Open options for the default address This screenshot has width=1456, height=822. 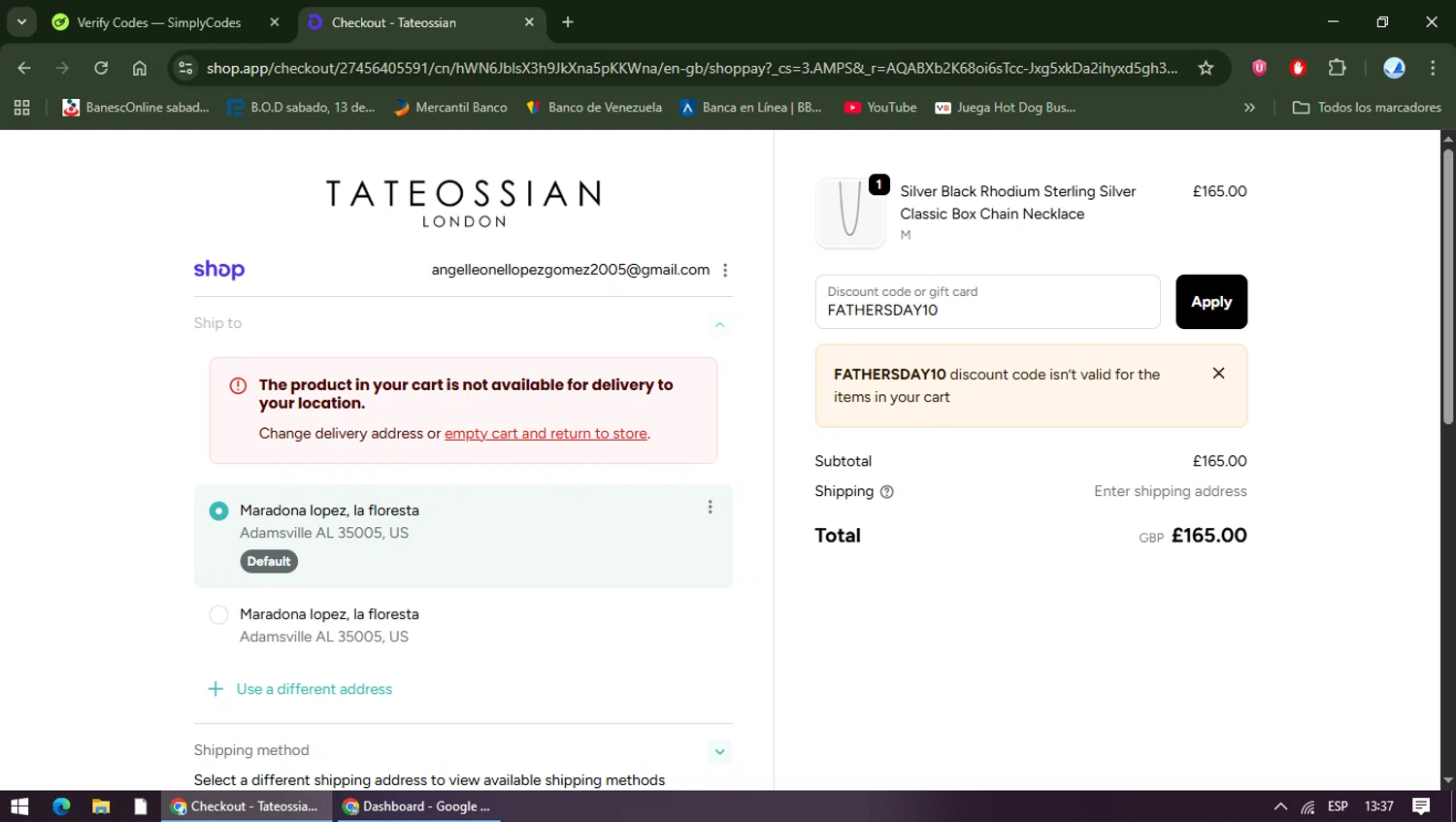(710, 507)
